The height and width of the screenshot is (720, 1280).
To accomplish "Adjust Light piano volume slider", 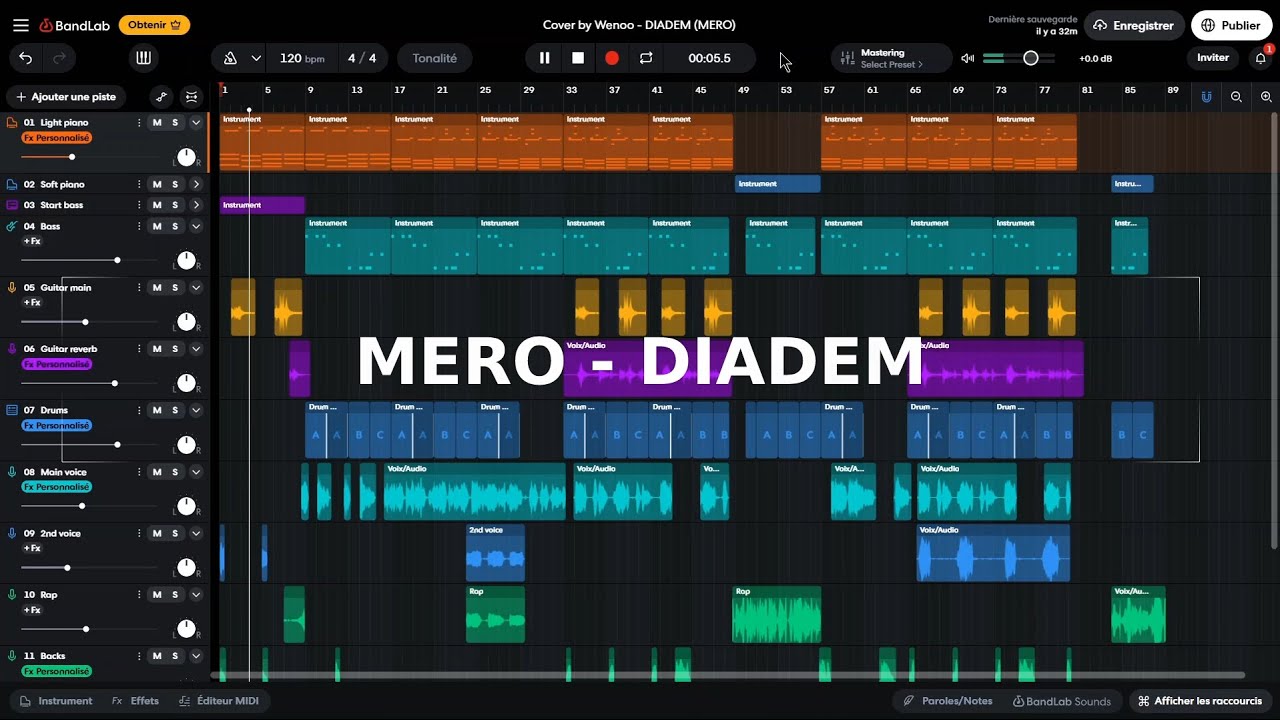I will click(x=90, y=157).
